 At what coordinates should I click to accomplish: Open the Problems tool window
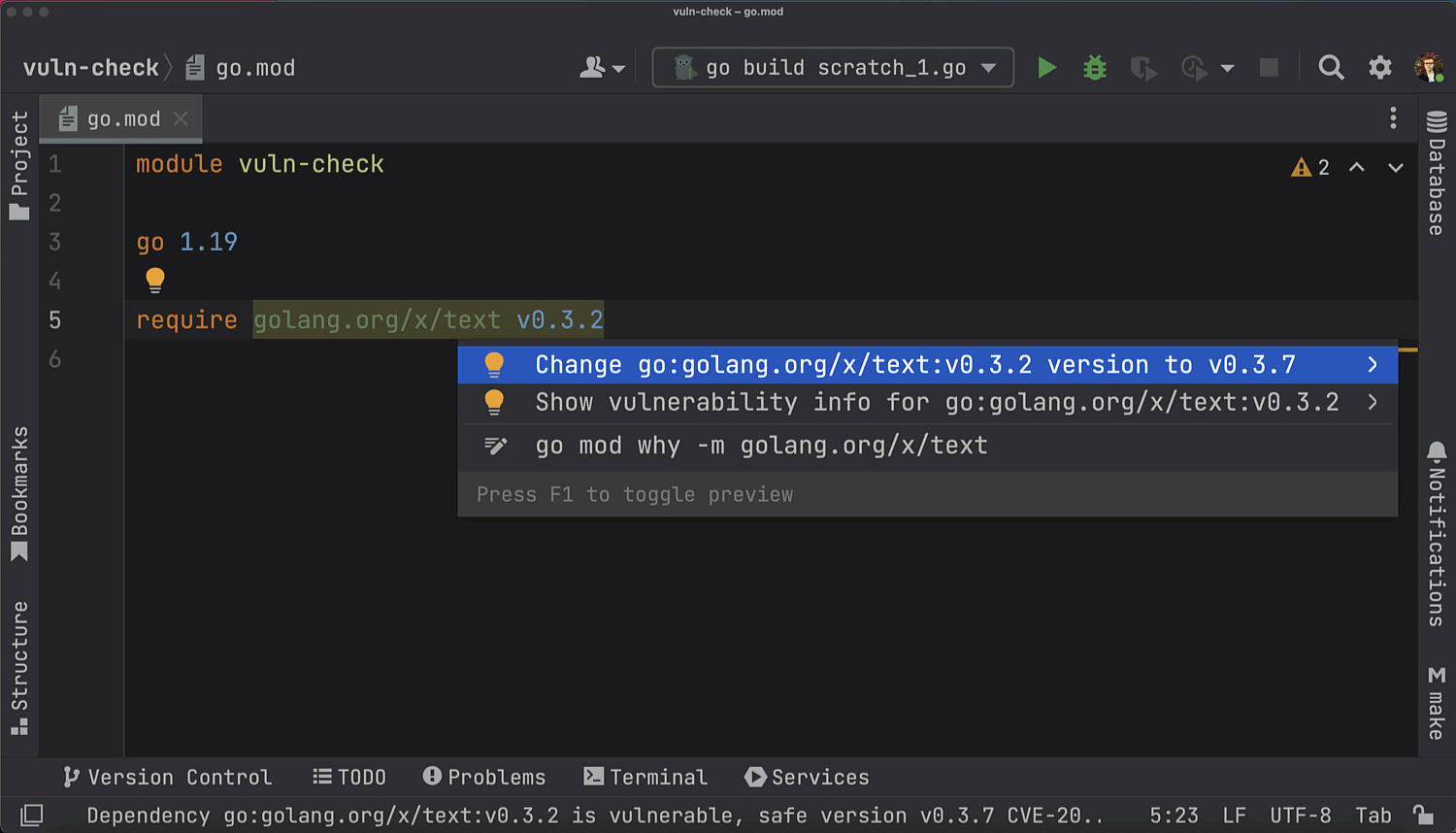pyautogui.click(x=484, y=777)
